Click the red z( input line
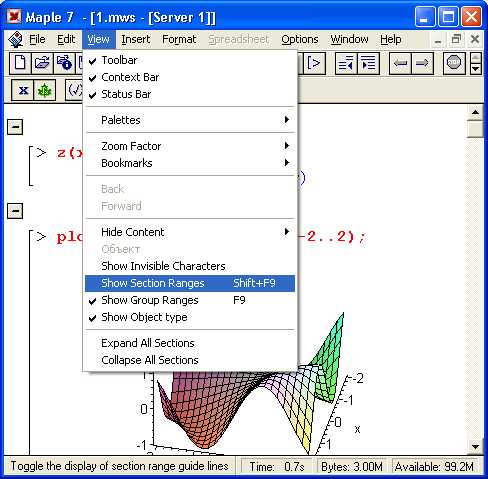The height and width of the screenshot is (479, 488). [70, 153]
